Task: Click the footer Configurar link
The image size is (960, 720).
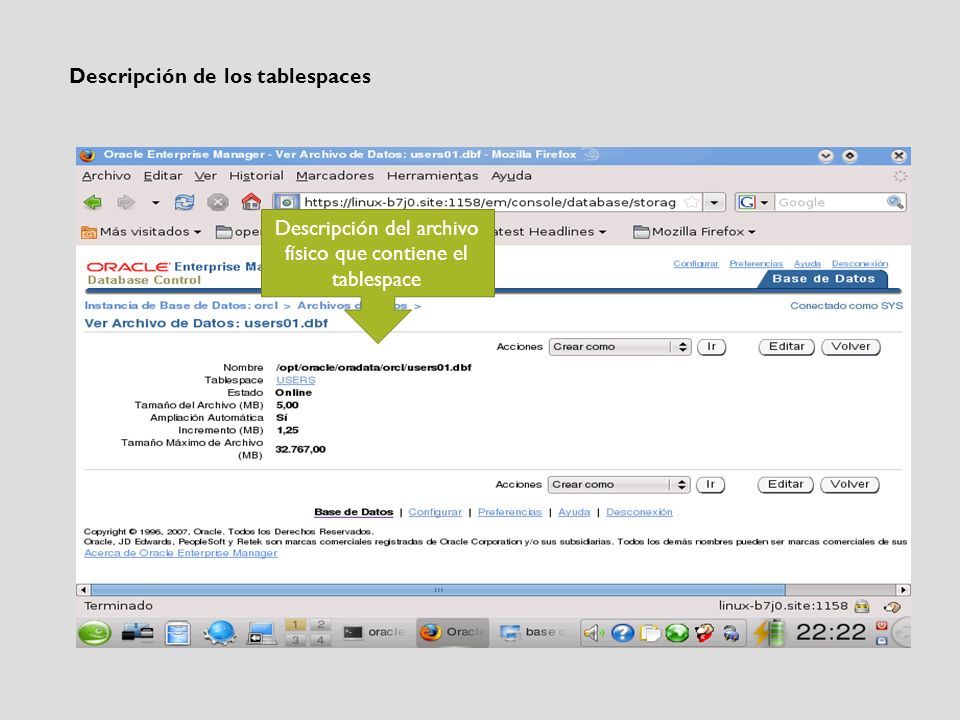Action: (x=435, y=512)
